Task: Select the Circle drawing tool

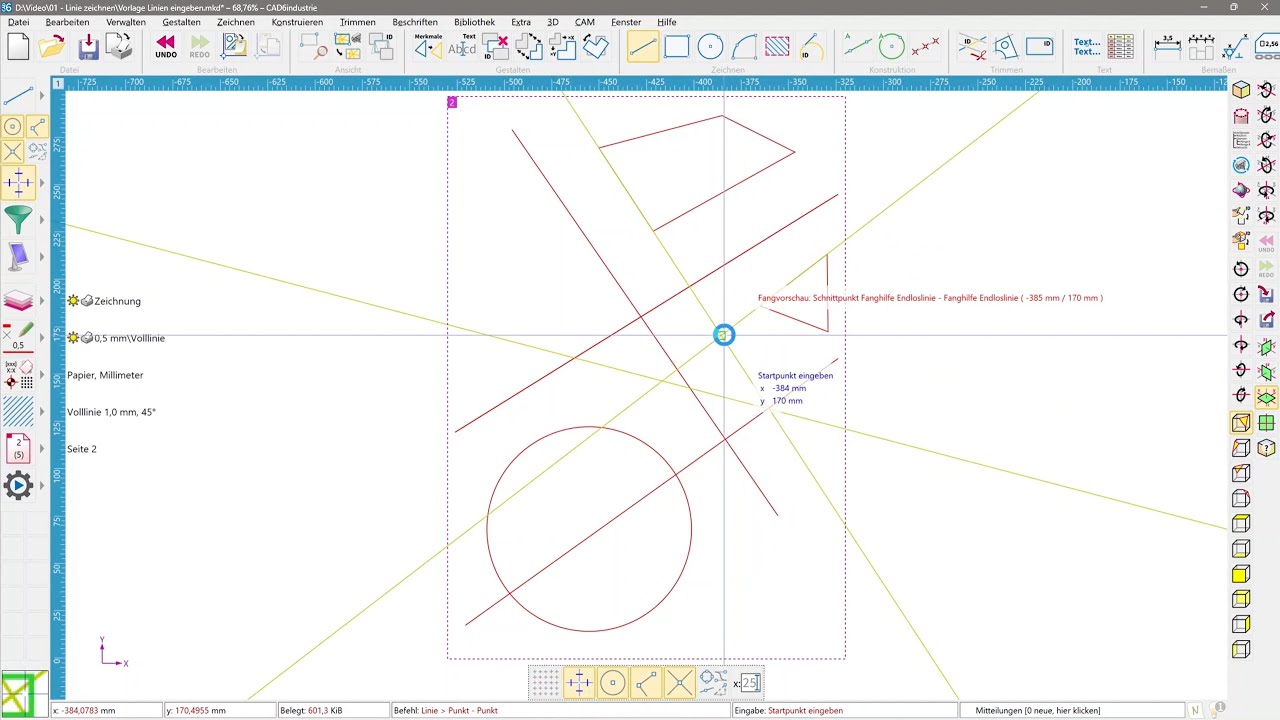Action: [x=710, y=46]
